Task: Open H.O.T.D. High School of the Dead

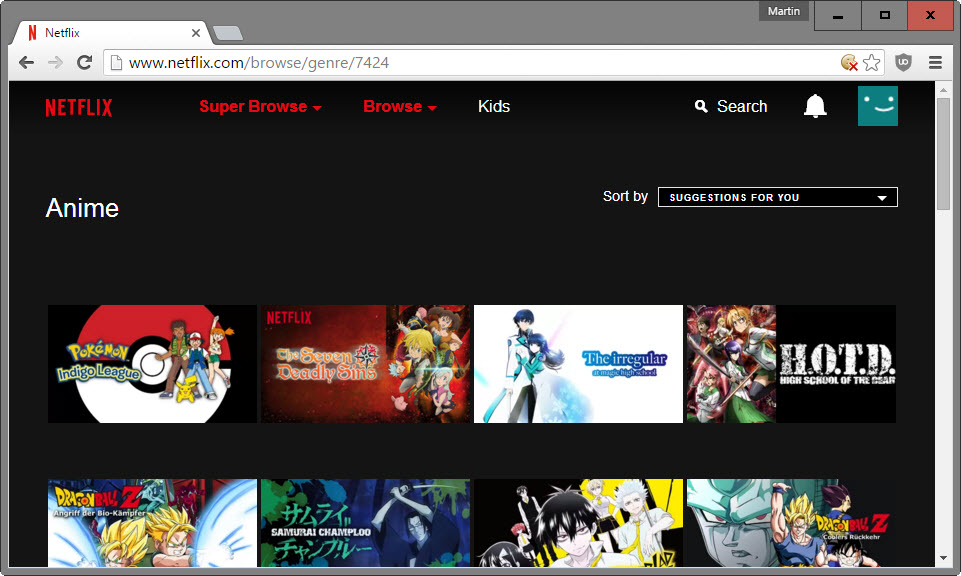Action: point(791,364)
